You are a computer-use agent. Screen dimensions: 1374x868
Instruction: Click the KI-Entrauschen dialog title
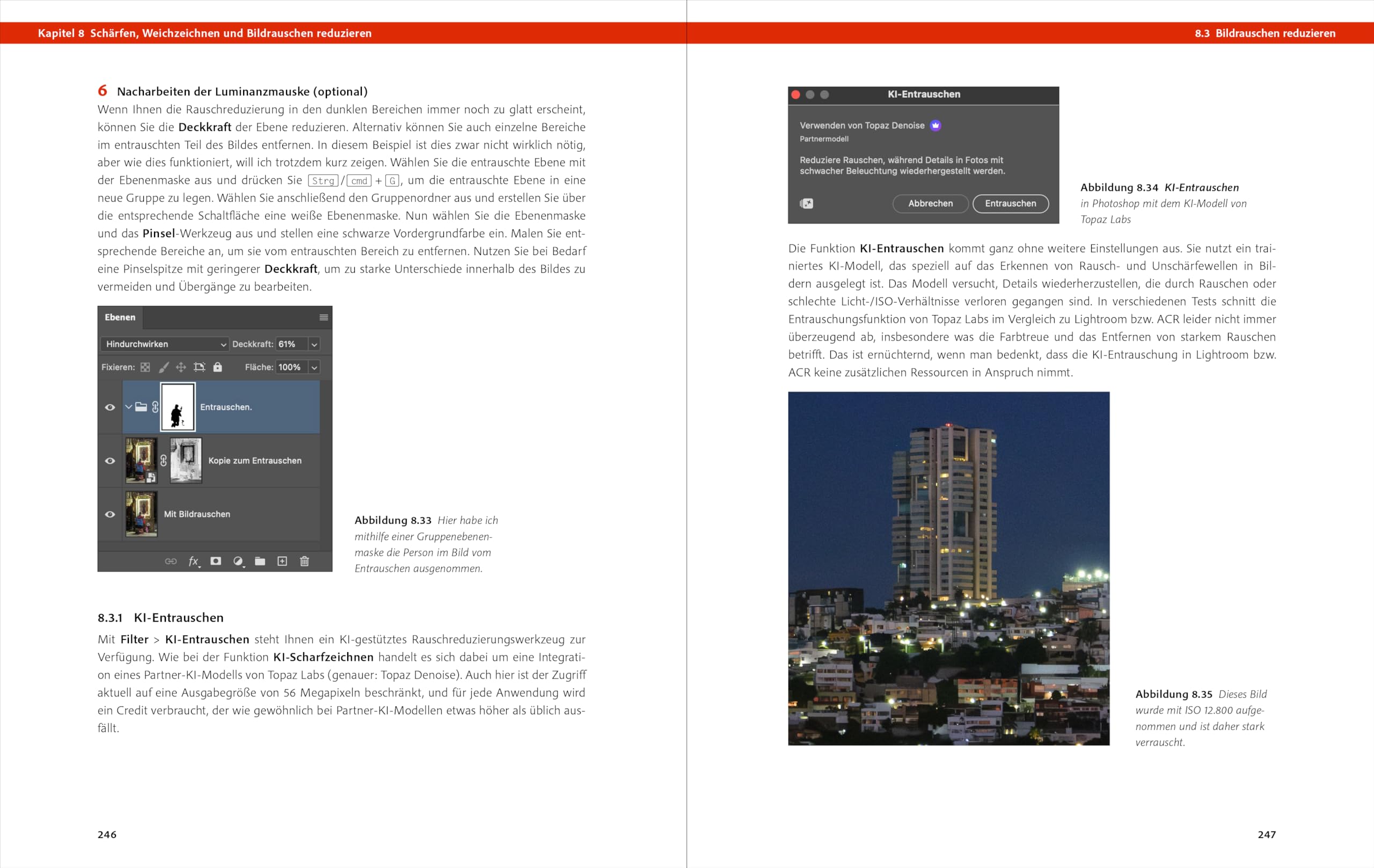(x=924, y=94)
